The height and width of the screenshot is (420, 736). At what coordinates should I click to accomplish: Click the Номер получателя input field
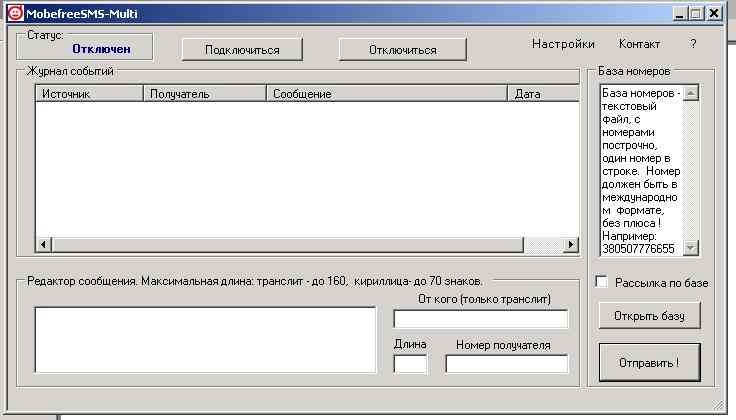click(507, 364)
